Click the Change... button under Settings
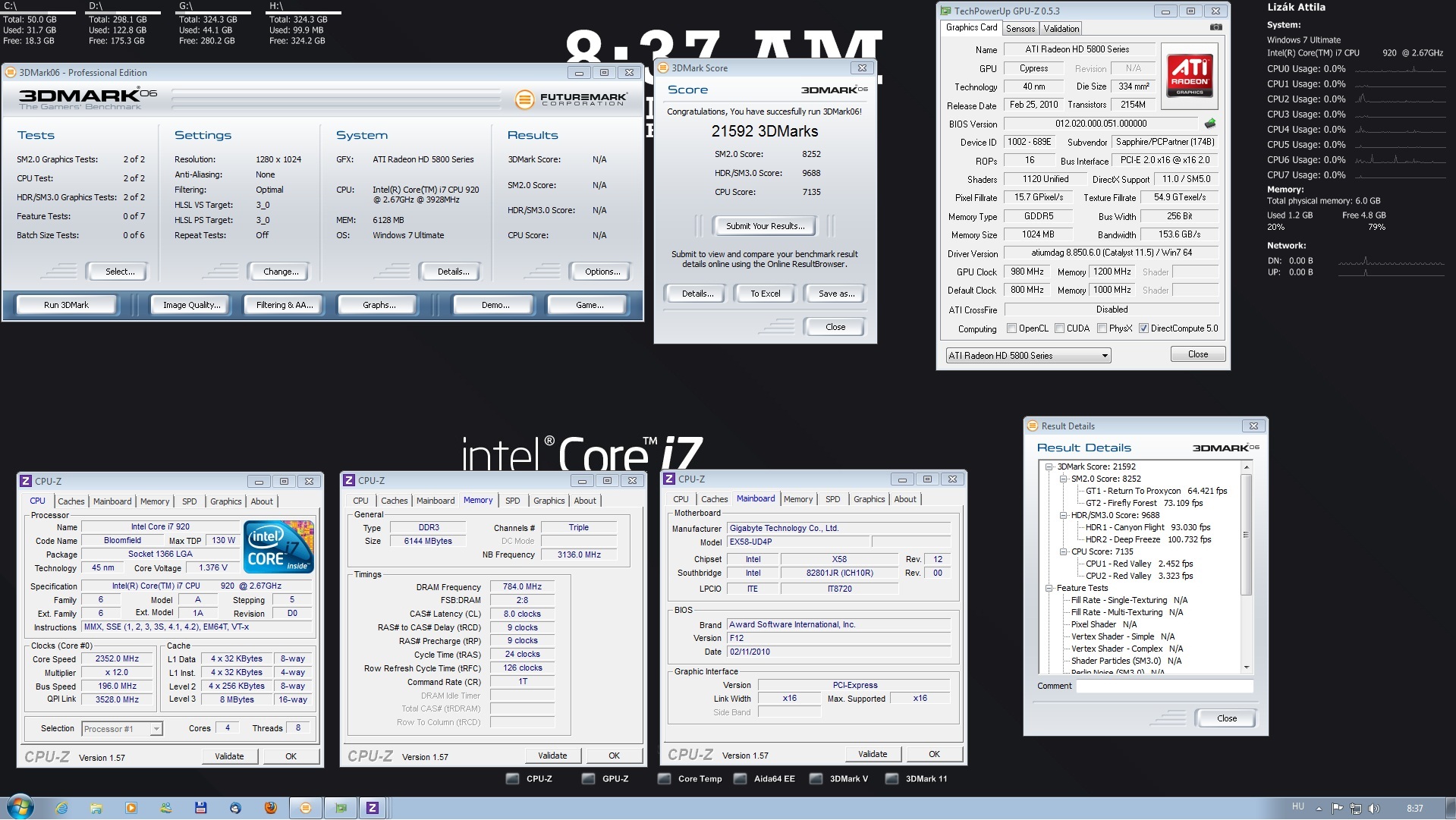 (x=280, y=272)
